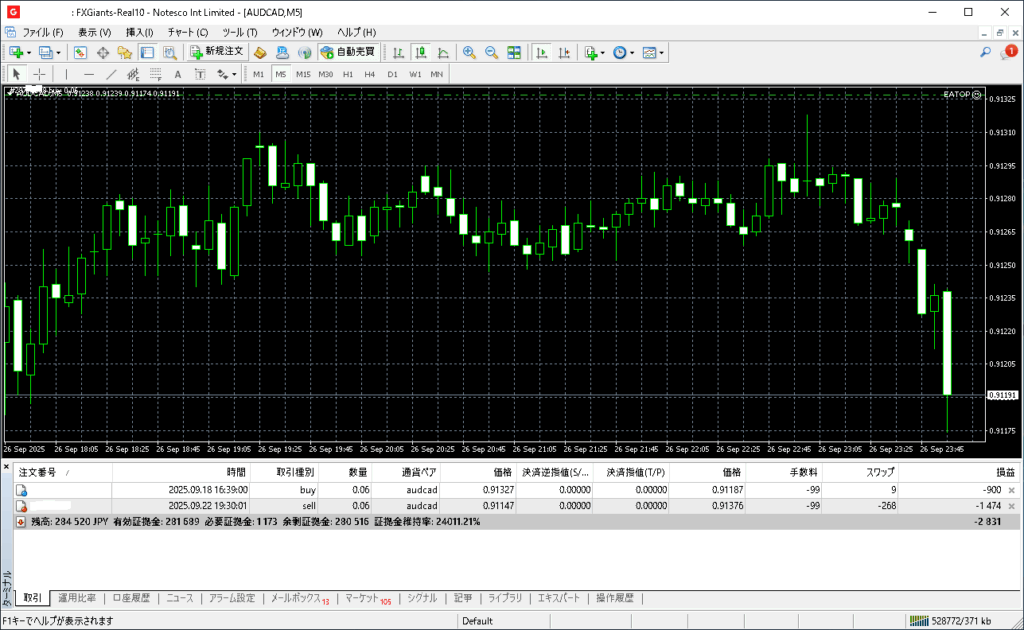
Task: Select the trendline drawing tool
Action: pos(111,74)
